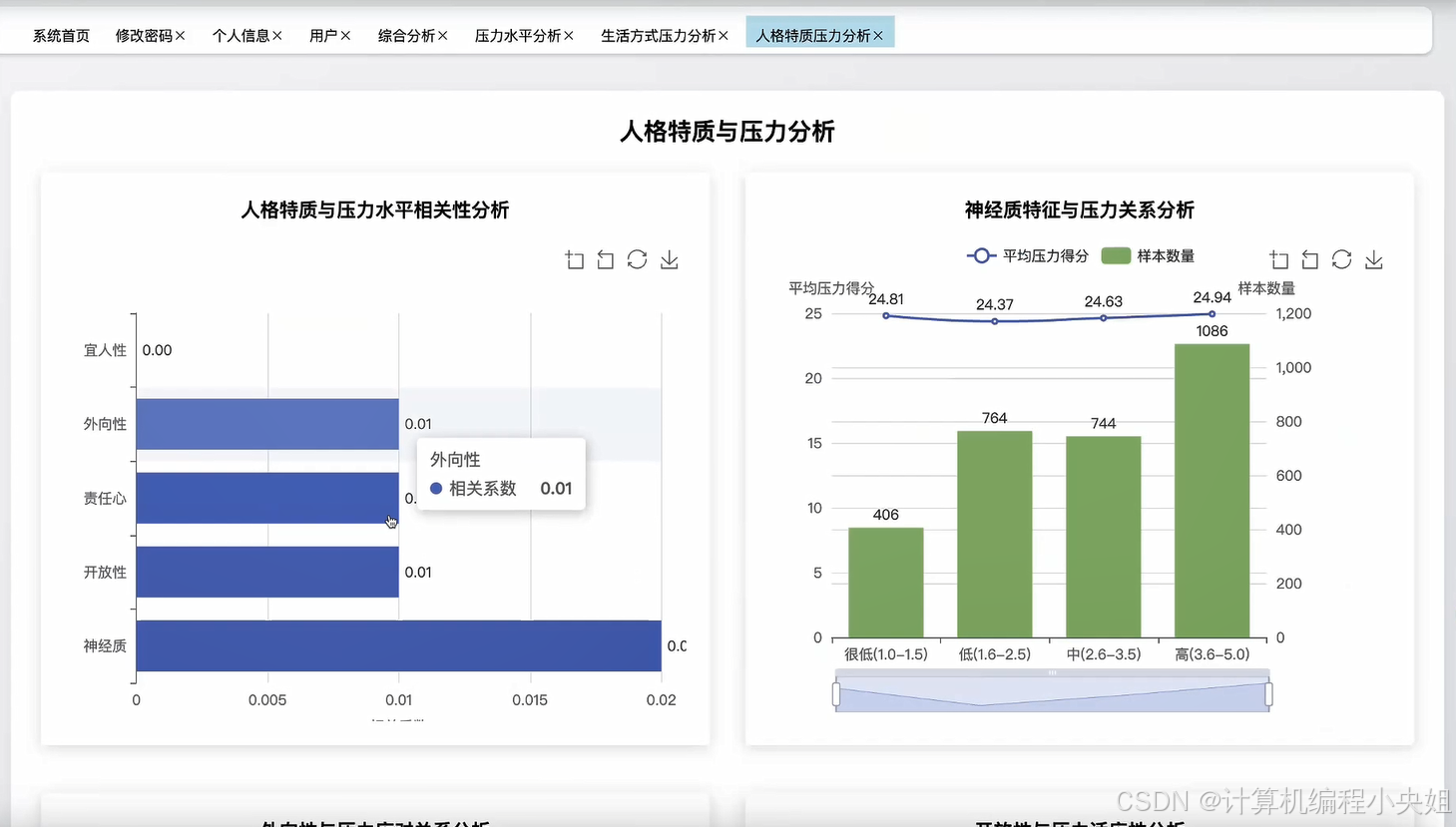Image resolution: width=1456 pixels, height=827 pixels.
Task: Toggle 样本数量 legend series
Action: tap(1148, 256)
